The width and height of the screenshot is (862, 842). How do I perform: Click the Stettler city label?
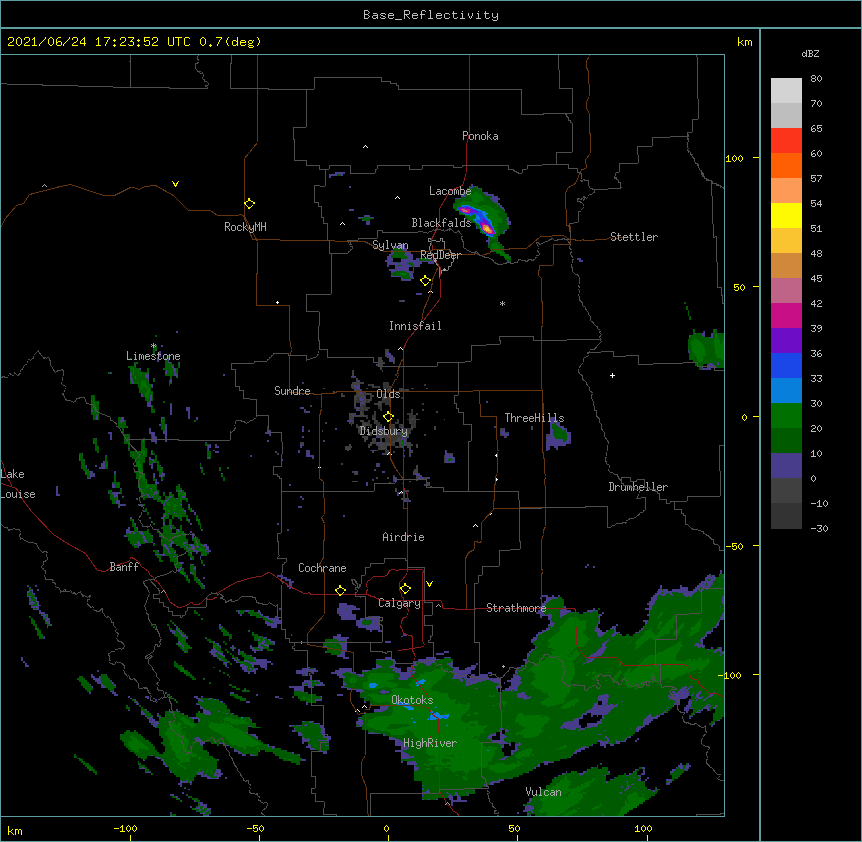point(634,237)
